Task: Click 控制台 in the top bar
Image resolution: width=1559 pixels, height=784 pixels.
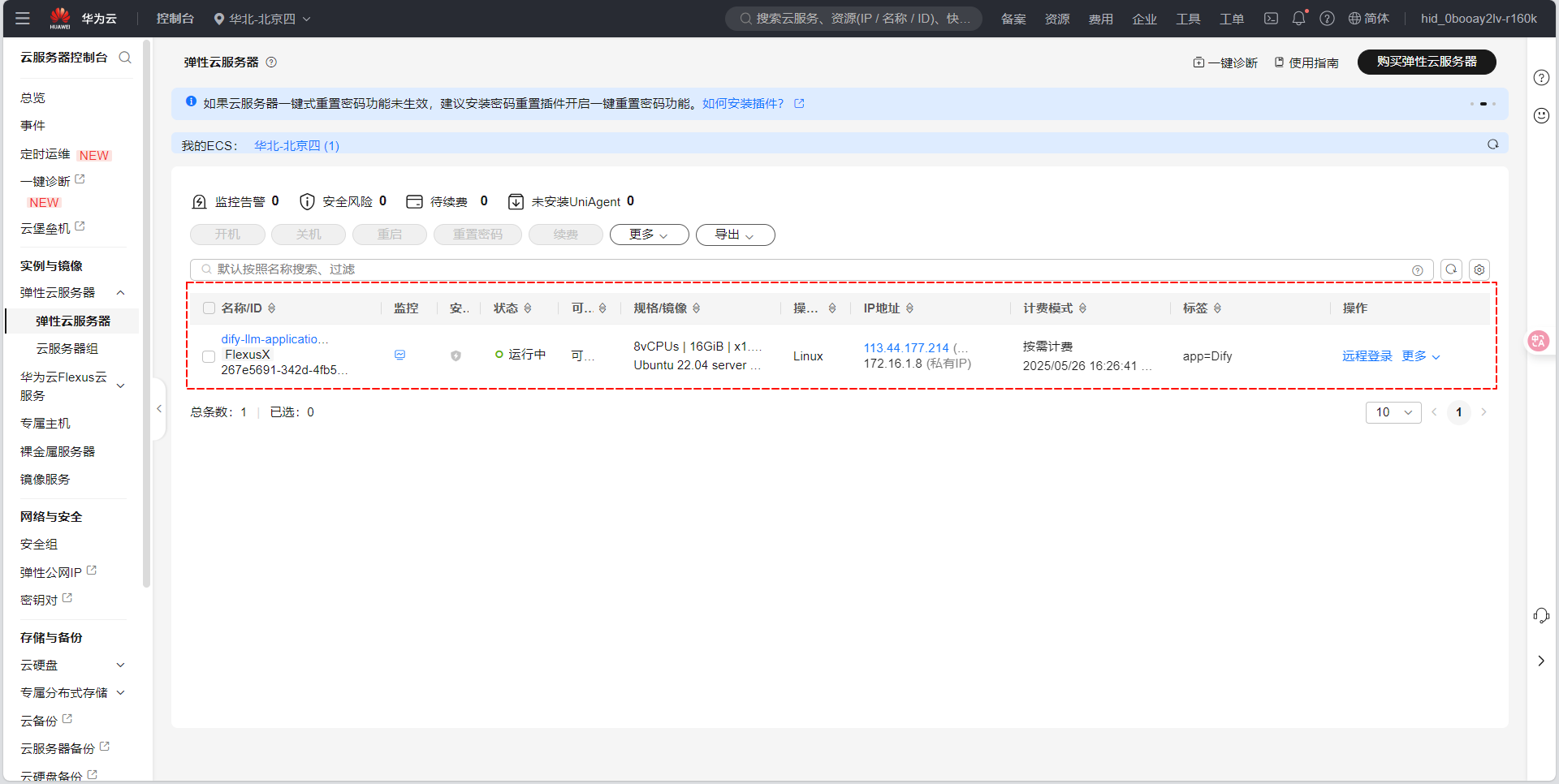Action: coord(175,19)
